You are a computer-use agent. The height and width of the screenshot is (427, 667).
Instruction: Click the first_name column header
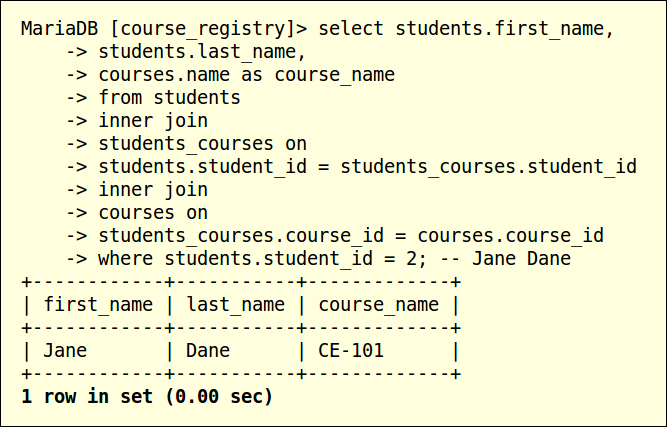click(x=98, y=305)
